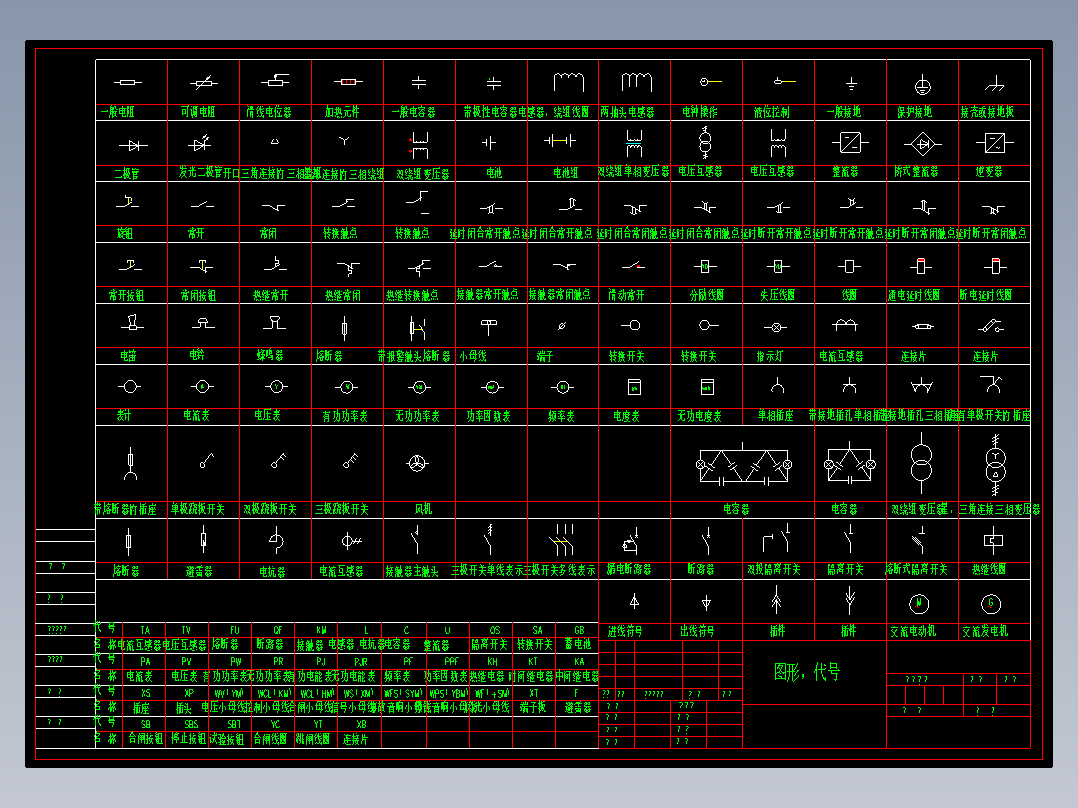Viewport: 1078px width, 808px height.
Task: Select the 一般电阻 resistor symbol
Action: [128, 83]
